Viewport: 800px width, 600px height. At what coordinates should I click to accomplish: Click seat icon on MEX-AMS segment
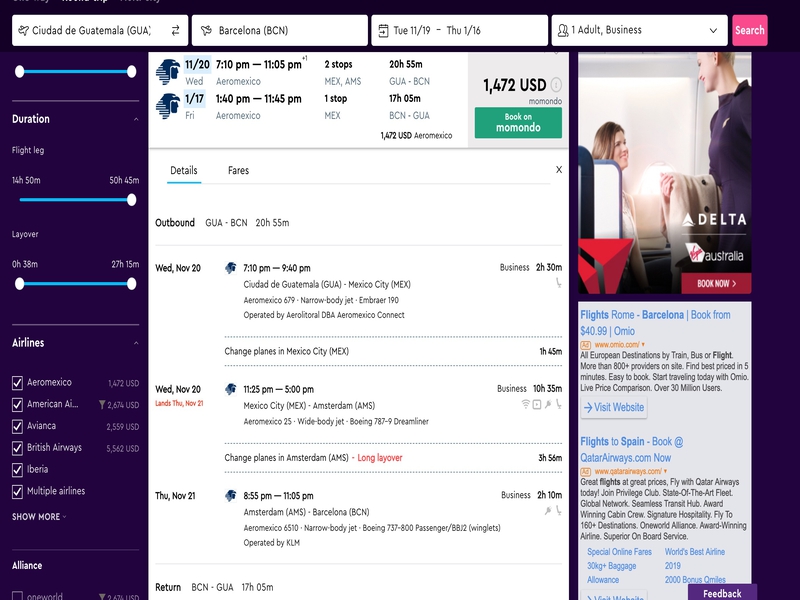tap(559, 404)
